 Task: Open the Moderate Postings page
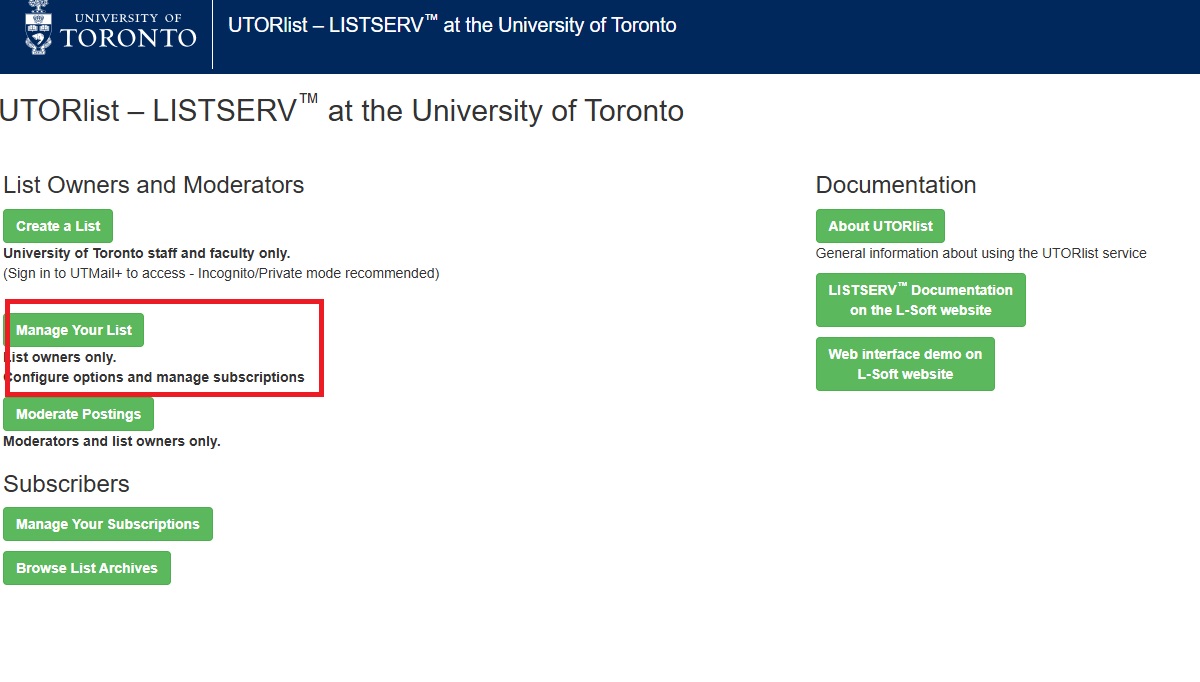click(x=78, y=414)
